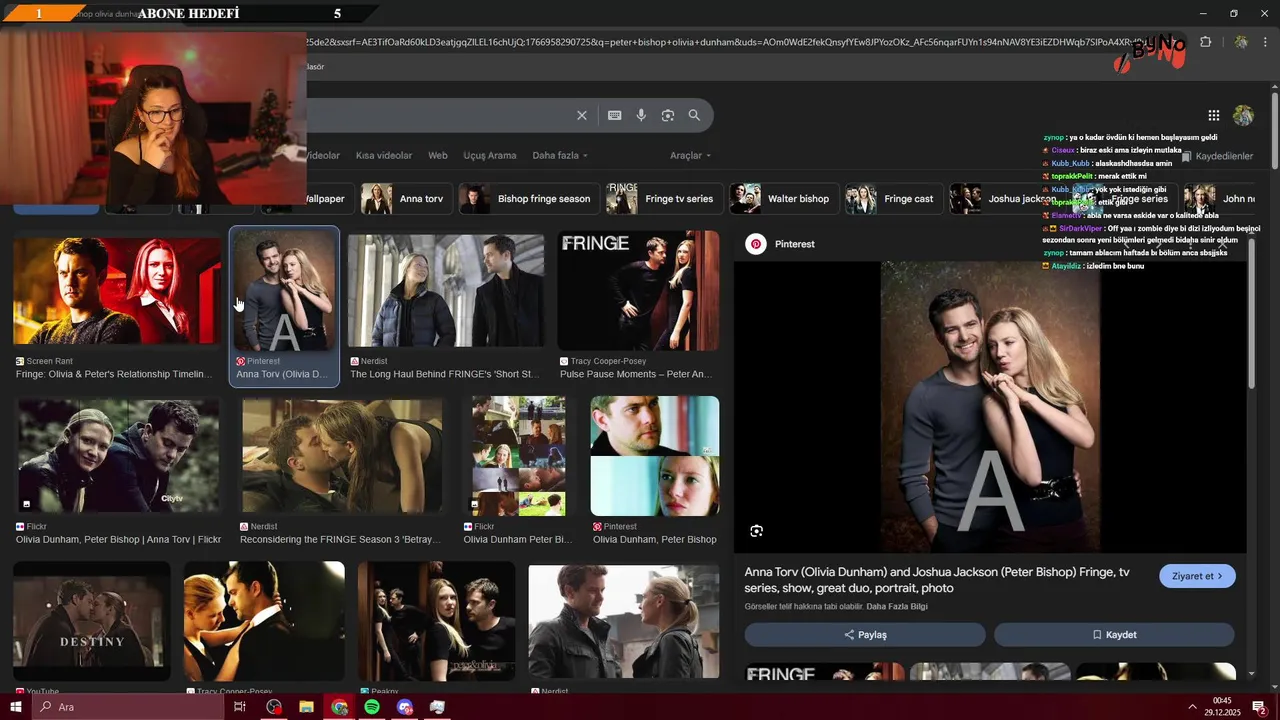Open the Kaydedilenler saved items link
The image size is (1280, 720).
tap(1217, 157)
